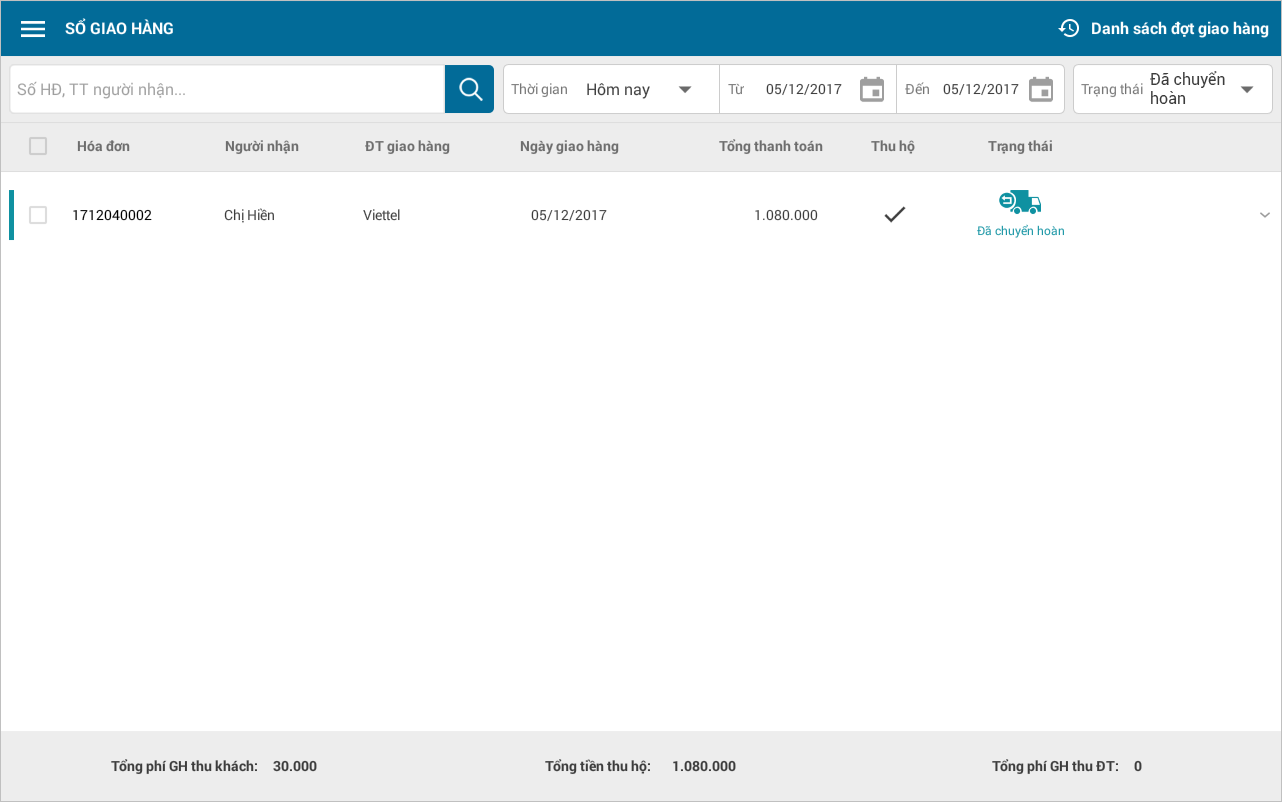Click the history clock icon
The image size is (1282, 802).
pos(1069,28)
